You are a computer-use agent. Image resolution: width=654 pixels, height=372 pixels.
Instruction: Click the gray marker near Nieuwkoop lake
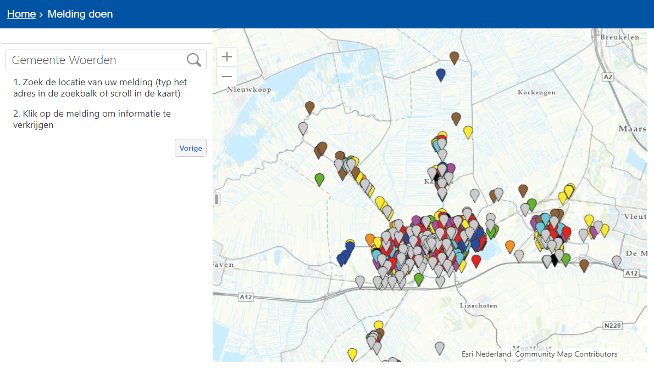[x=303, y=128]
